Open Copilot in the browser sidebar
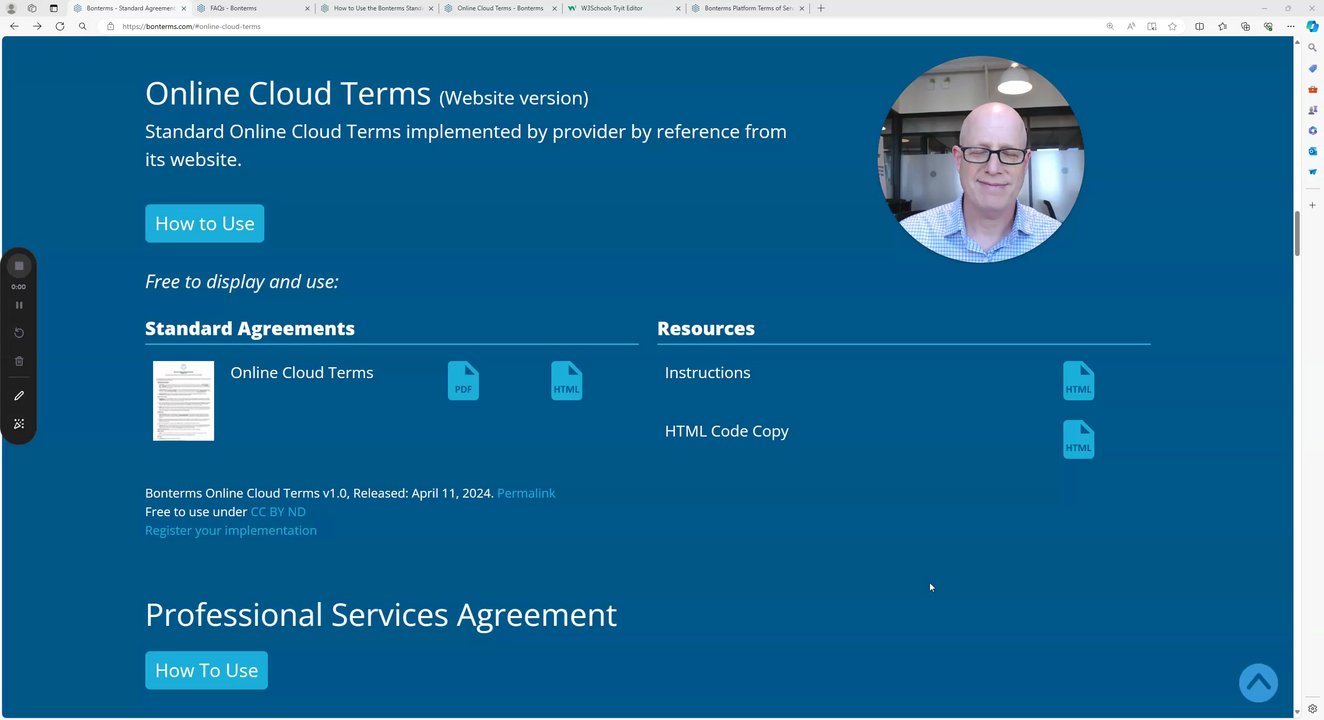Screen dimensions: 1324x720 point(1311,26)
